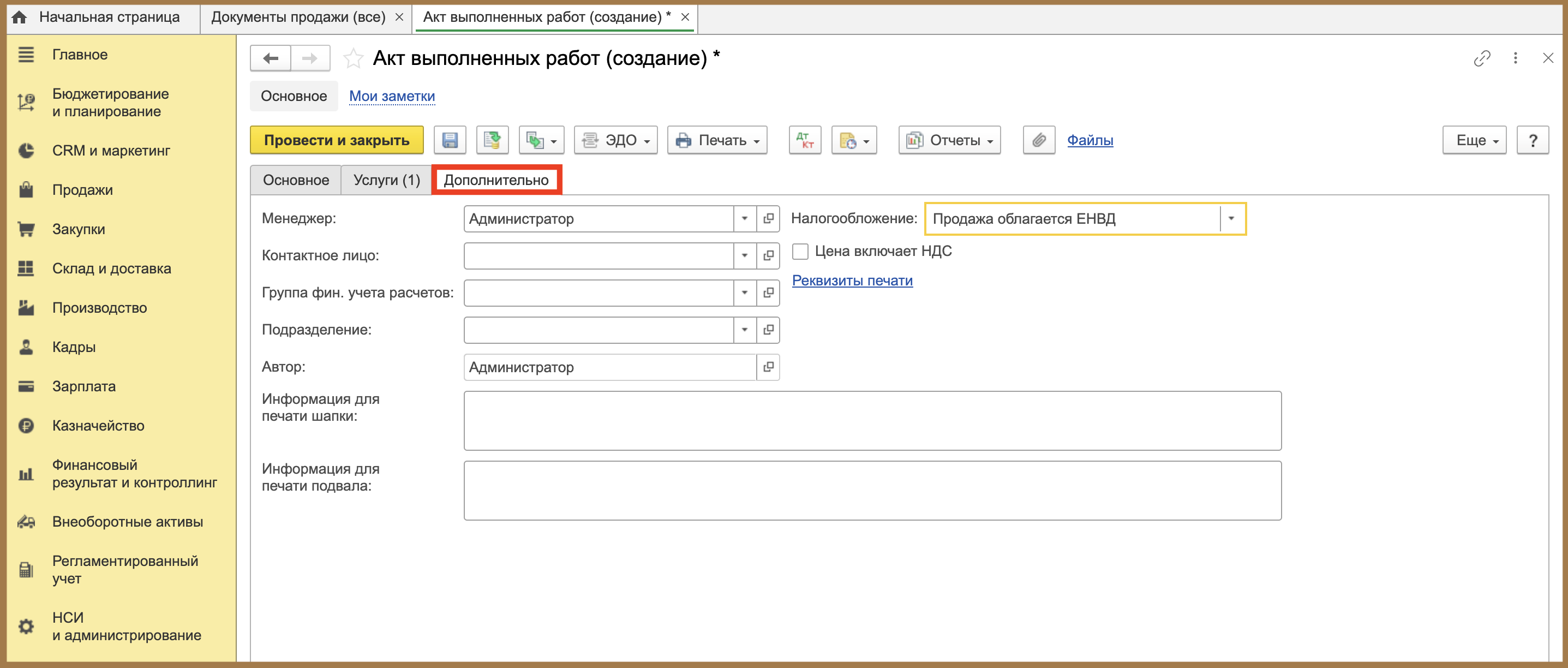Open Кадры section
The height and width of the screenshot is (668, 1568).
click(74, 347)
